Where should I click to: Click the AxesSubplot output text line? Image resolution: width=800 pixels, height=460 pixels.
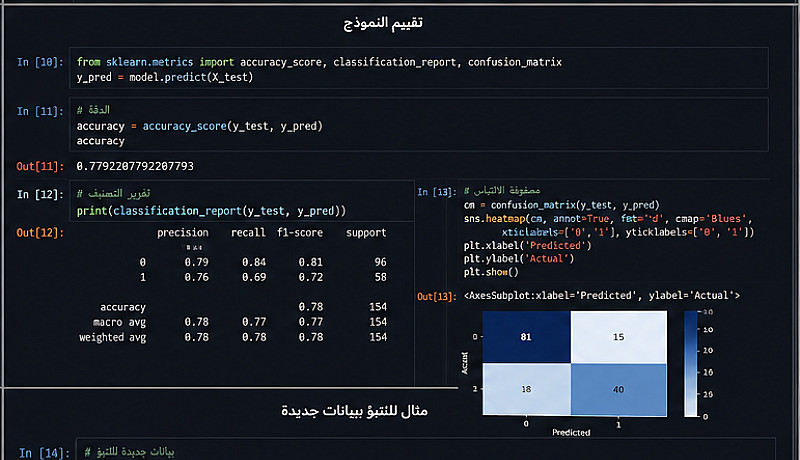coord(602,296)
